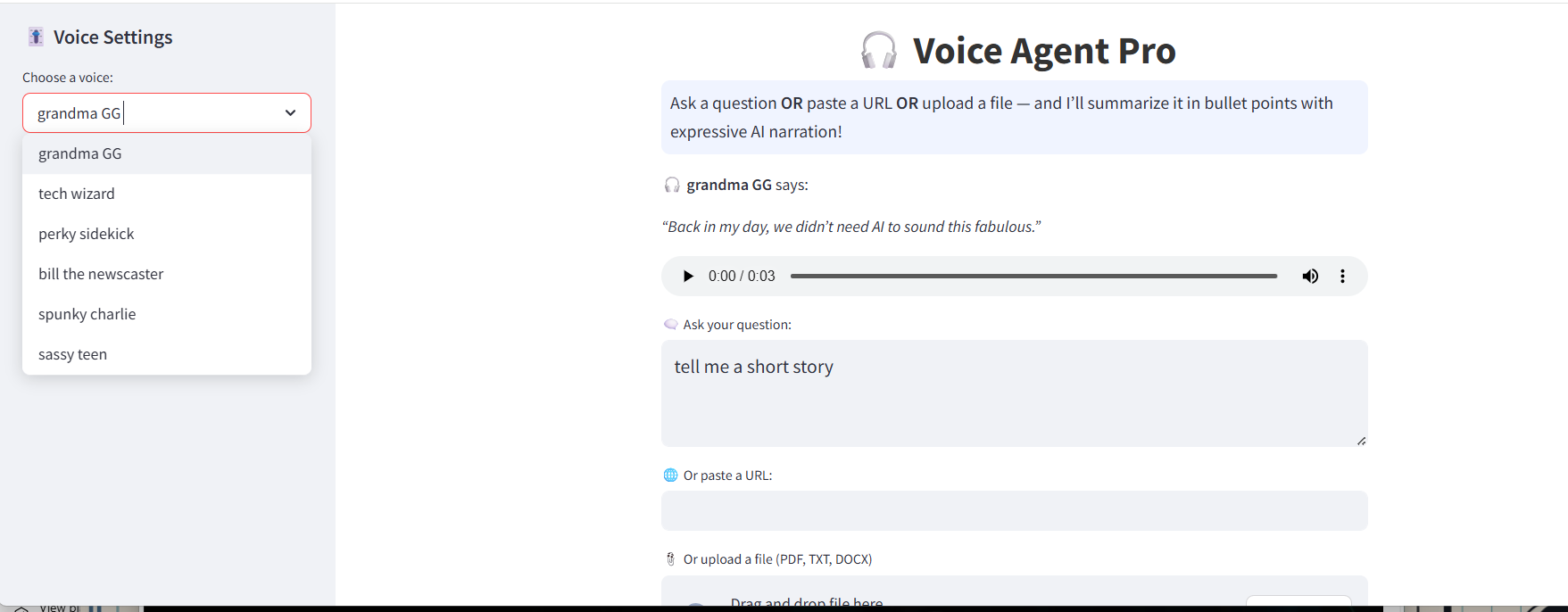This screenshot has height=612, width=1568.
Task: Click the Browse files button
Action: coord(1298,604)
